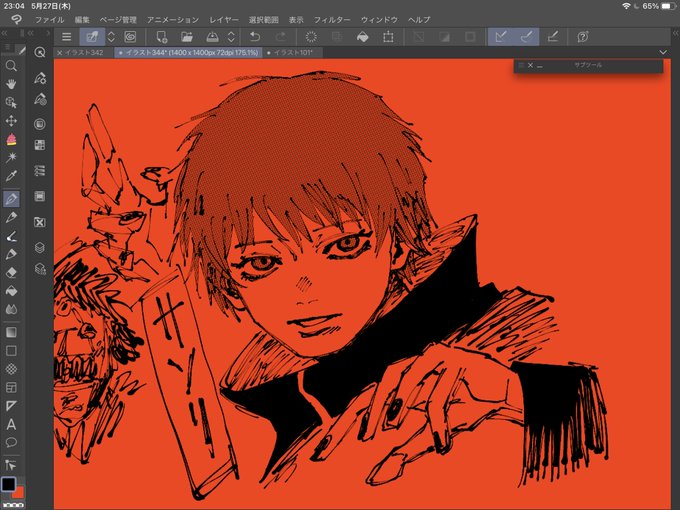Select the Brush tool
Image resolution: width=680 pixels, height=510 pixels.
click(x=11, y=236)
